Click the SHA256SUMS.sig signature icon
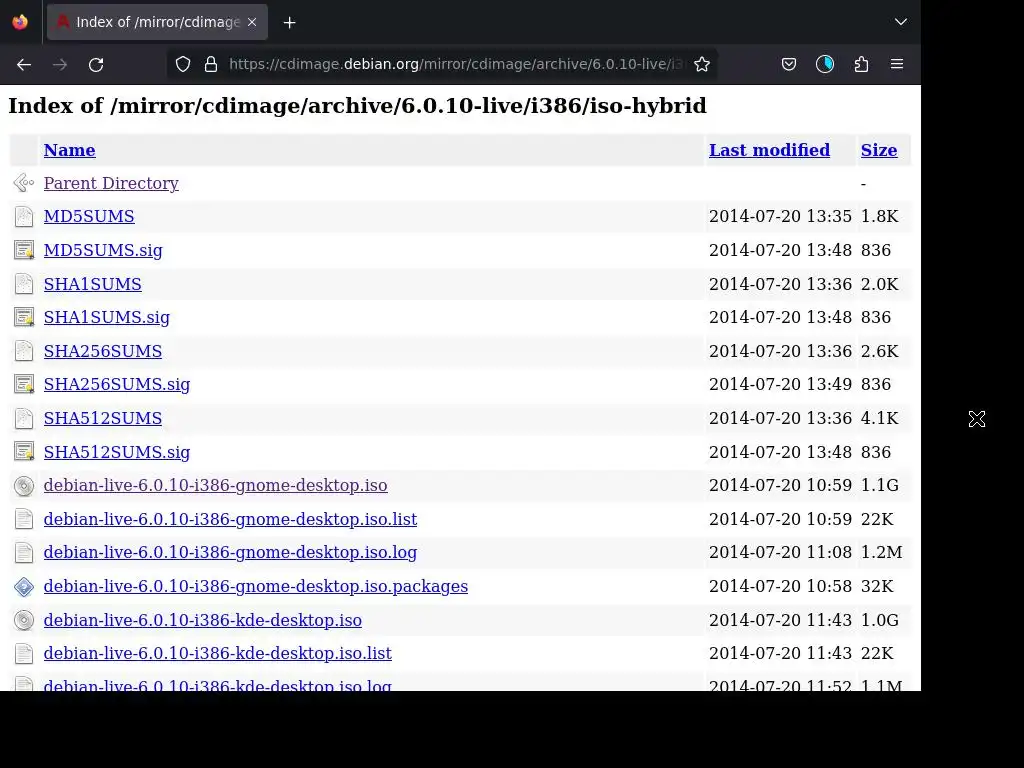1024x768 pixels. tap(24, 385)
